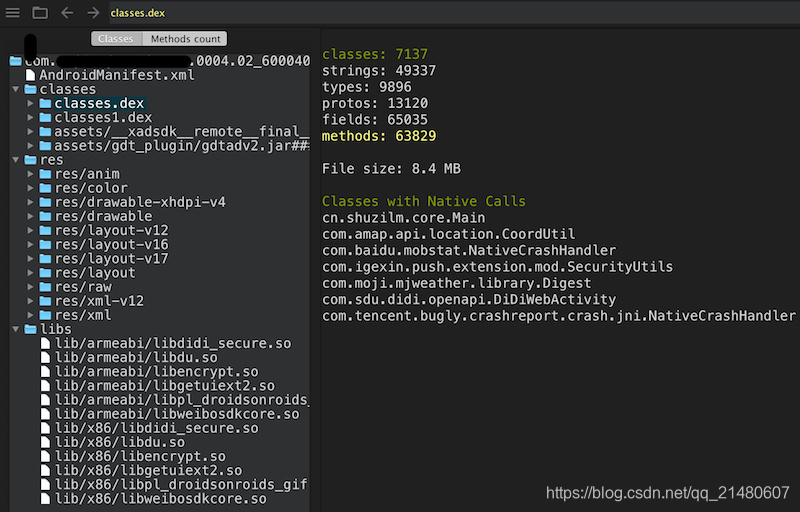Click the res/xml-v12 folder icon
The height and width of the screenshot is (512, 800).
45,301
